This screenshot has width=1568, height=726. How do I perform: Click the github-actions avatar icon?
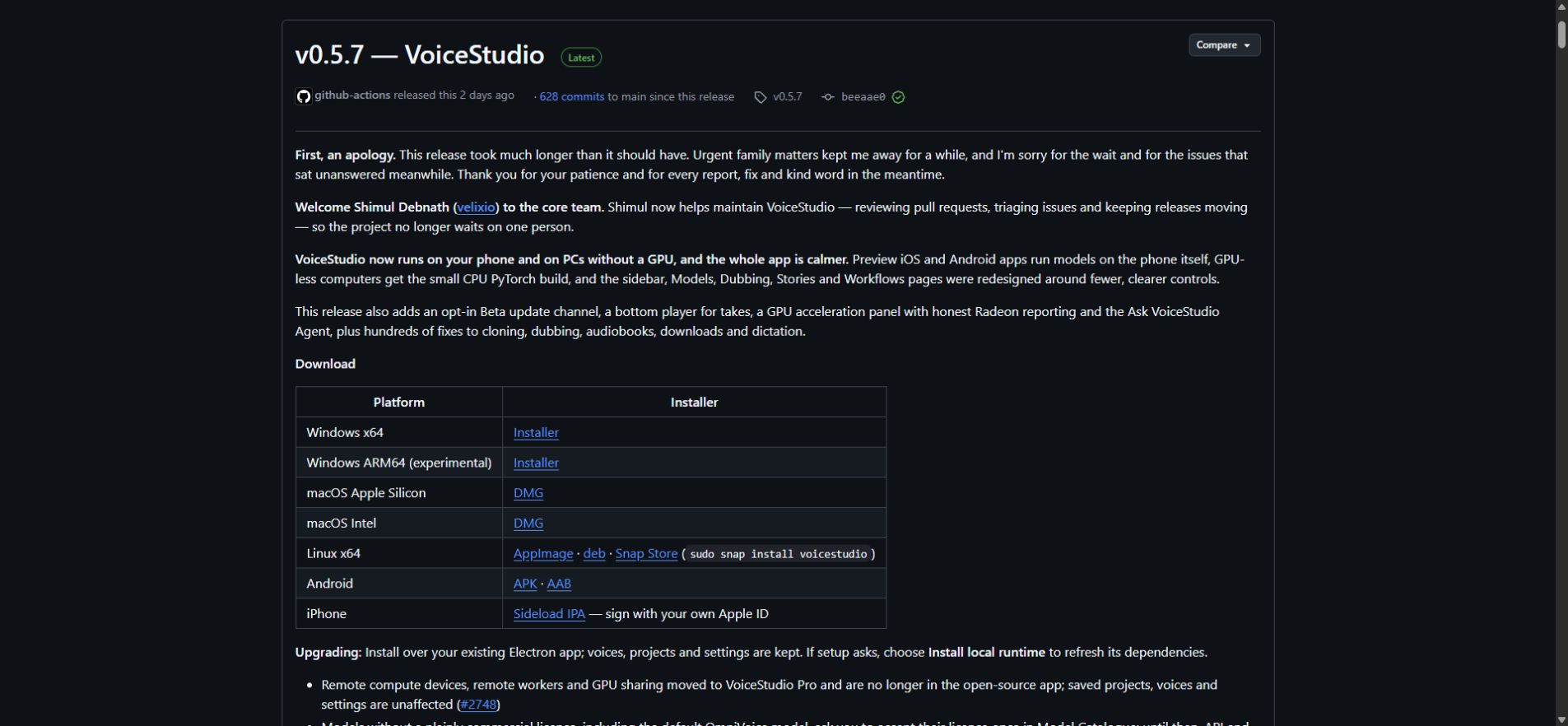[x=304, y=97]
